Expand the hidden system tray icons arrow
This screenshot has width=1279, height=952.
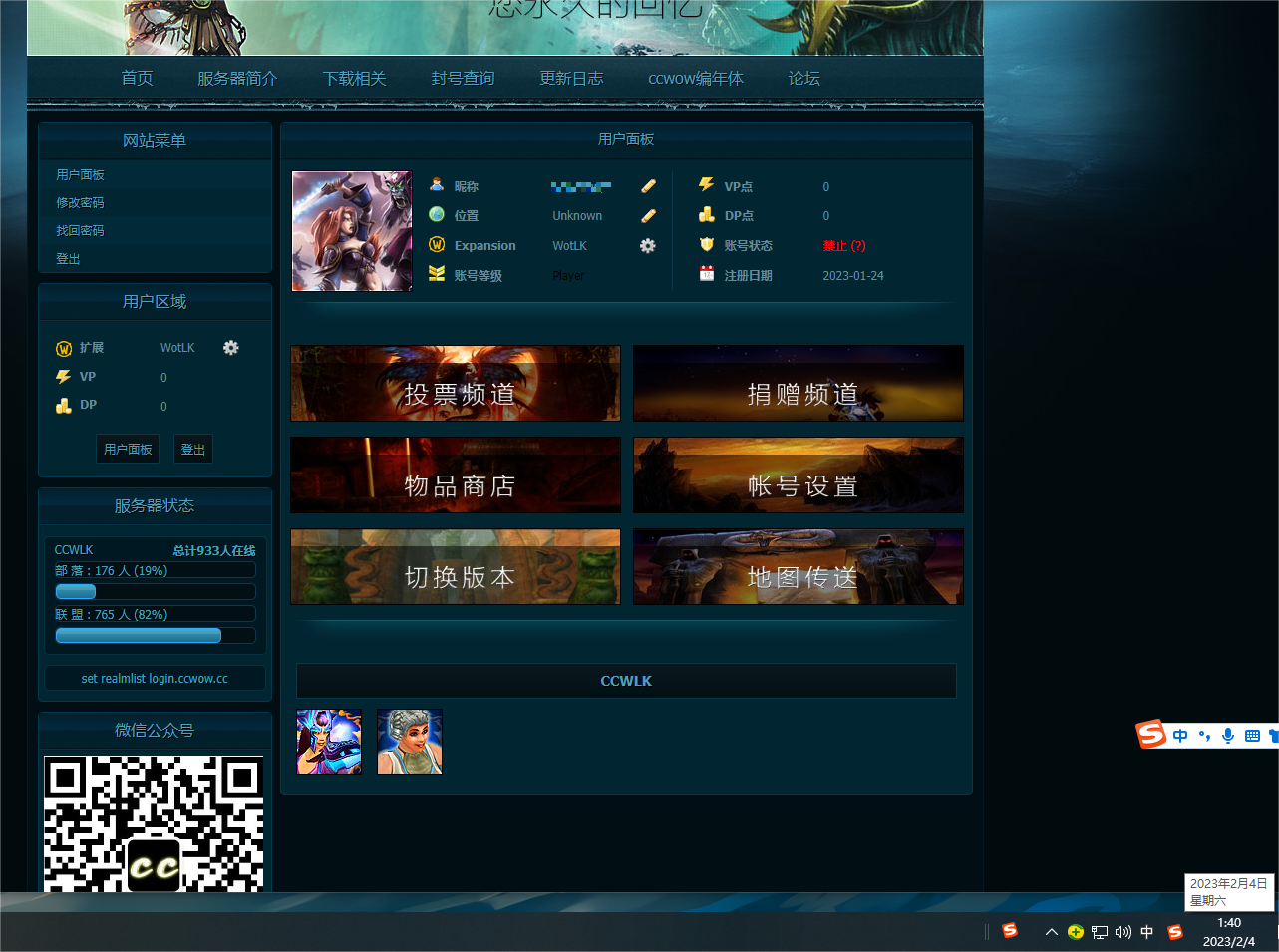(x=1051, y=932)
